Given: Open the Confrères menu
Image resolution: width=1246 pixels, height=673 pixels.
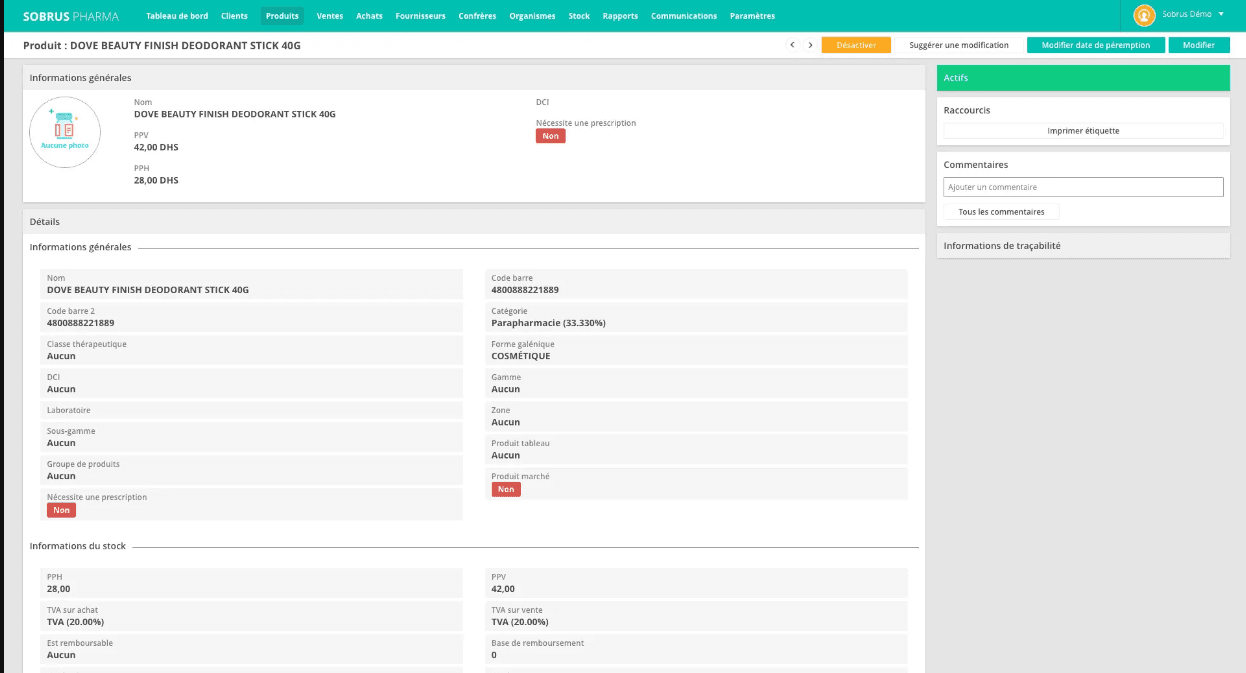Looking at the screenshot, I should pos(477,16).
